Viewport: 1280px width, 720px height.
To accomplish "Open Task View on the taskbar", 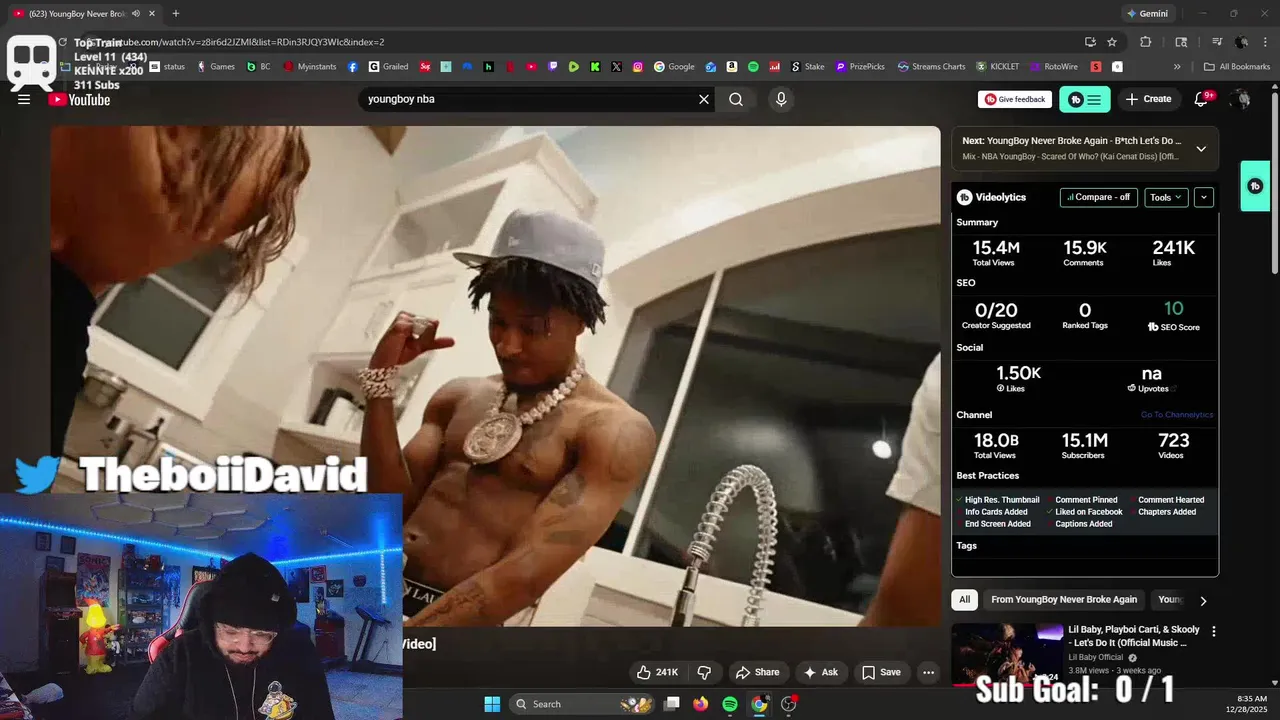I will tap(672, 704).
